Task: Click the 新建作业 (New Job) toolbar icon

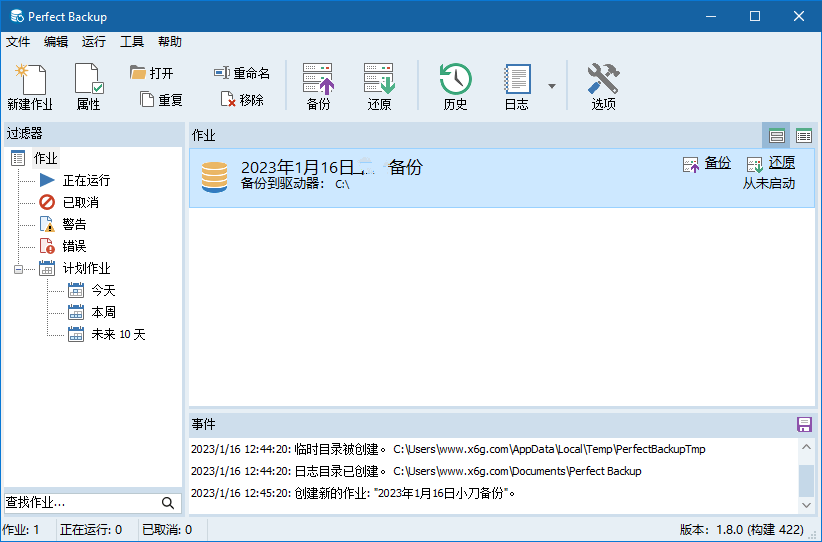Action: pos(29,85)
